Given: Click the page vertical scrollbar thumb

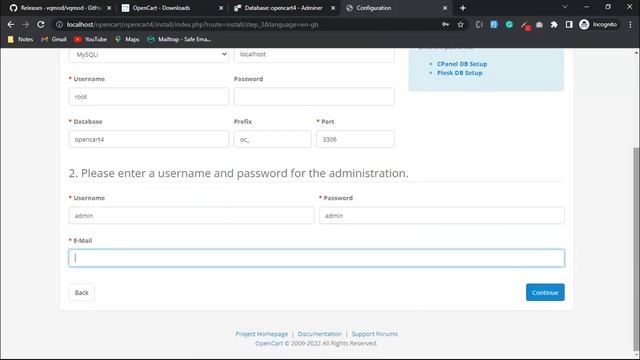Looking at the screenshot, I should 636,249.
